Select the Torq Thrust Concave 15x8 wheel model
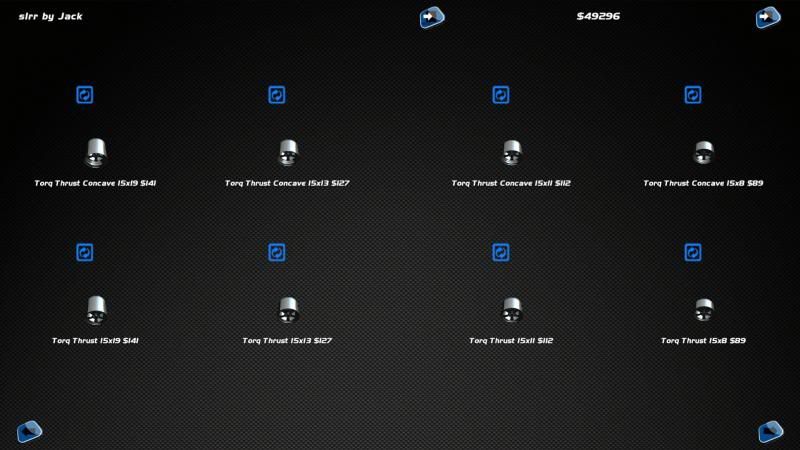 [x=704, y=153]
